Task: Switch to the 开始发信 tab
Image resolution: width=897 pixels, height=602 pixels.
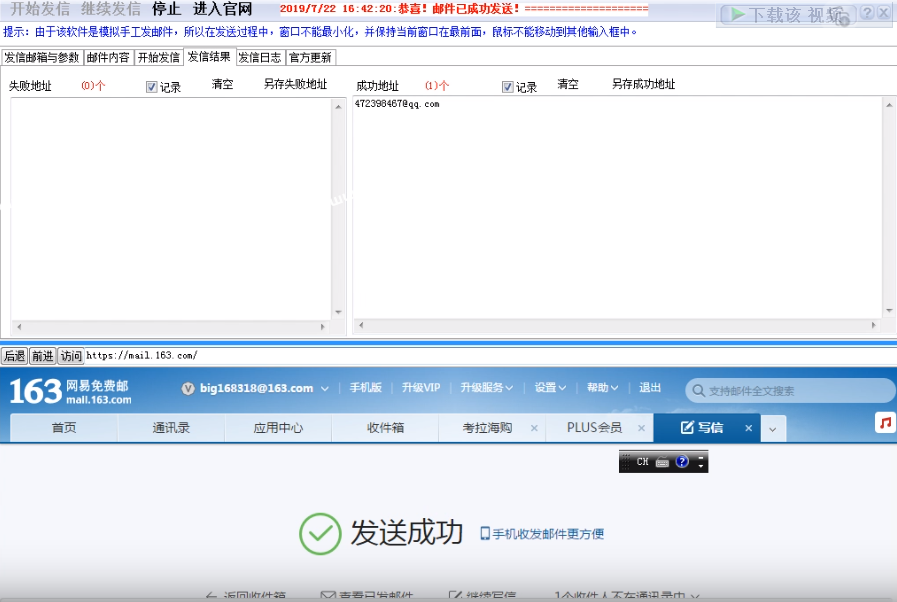Action: pos(158,58)
